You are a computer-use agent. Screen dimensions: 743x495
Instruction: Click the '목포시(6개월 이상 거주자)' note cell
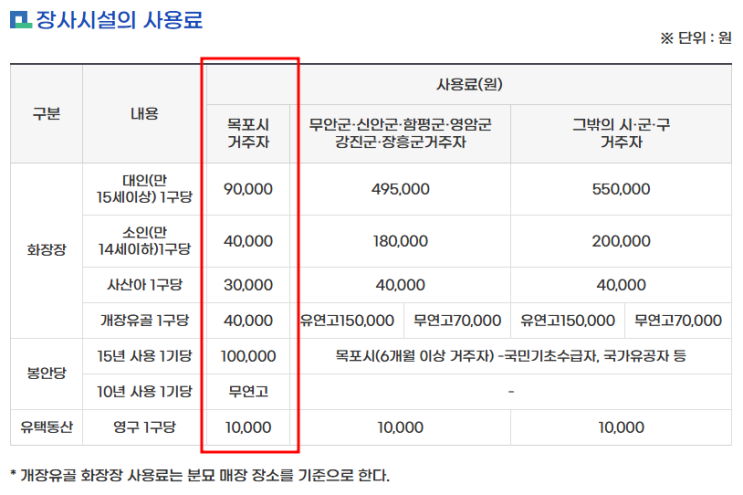pyautogui.click(x=511, y=356)
